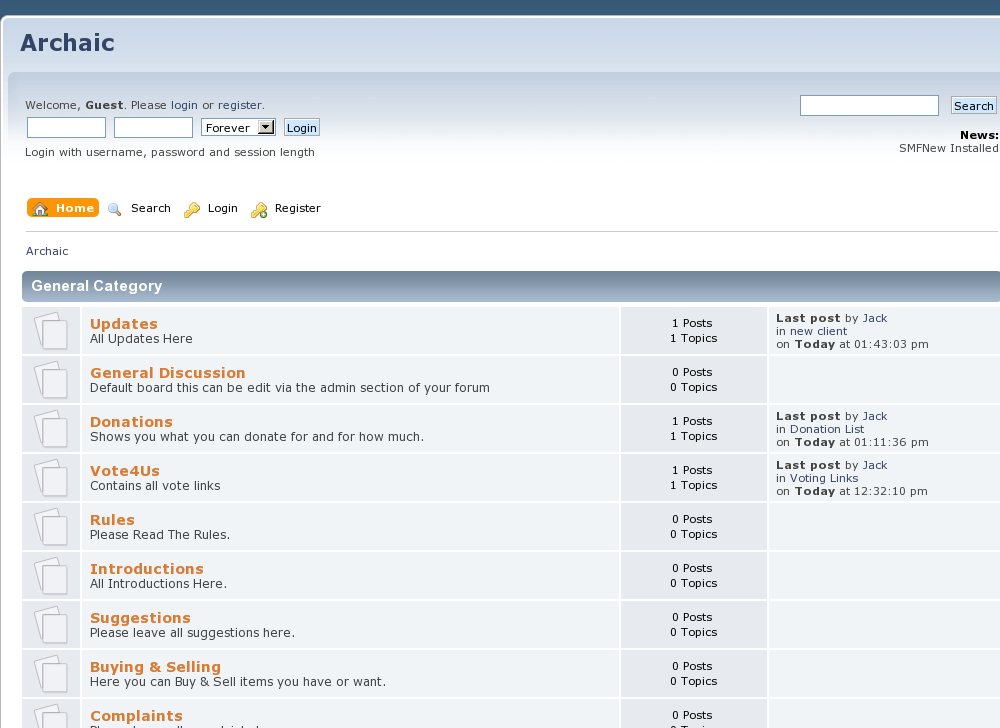
Task: Open the Donation List topic link
Action: pos(826,429)
